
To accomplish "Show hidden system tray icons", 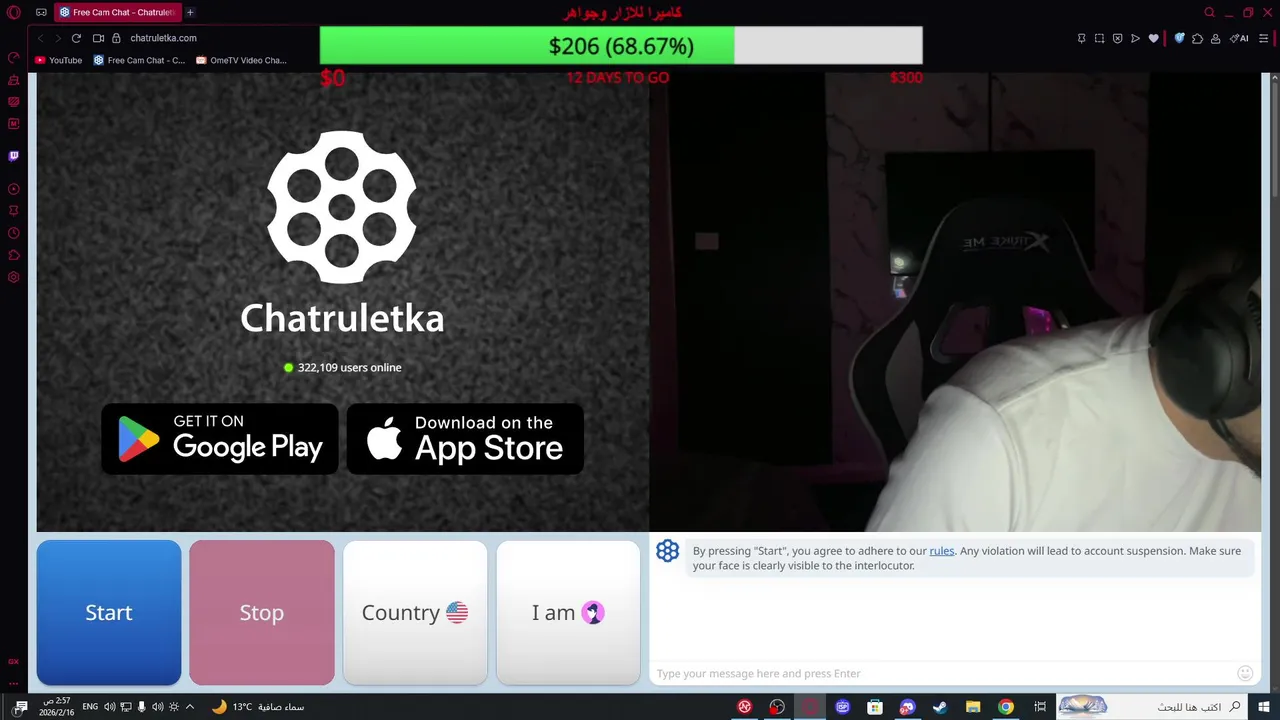I will [x=190, y=707].
